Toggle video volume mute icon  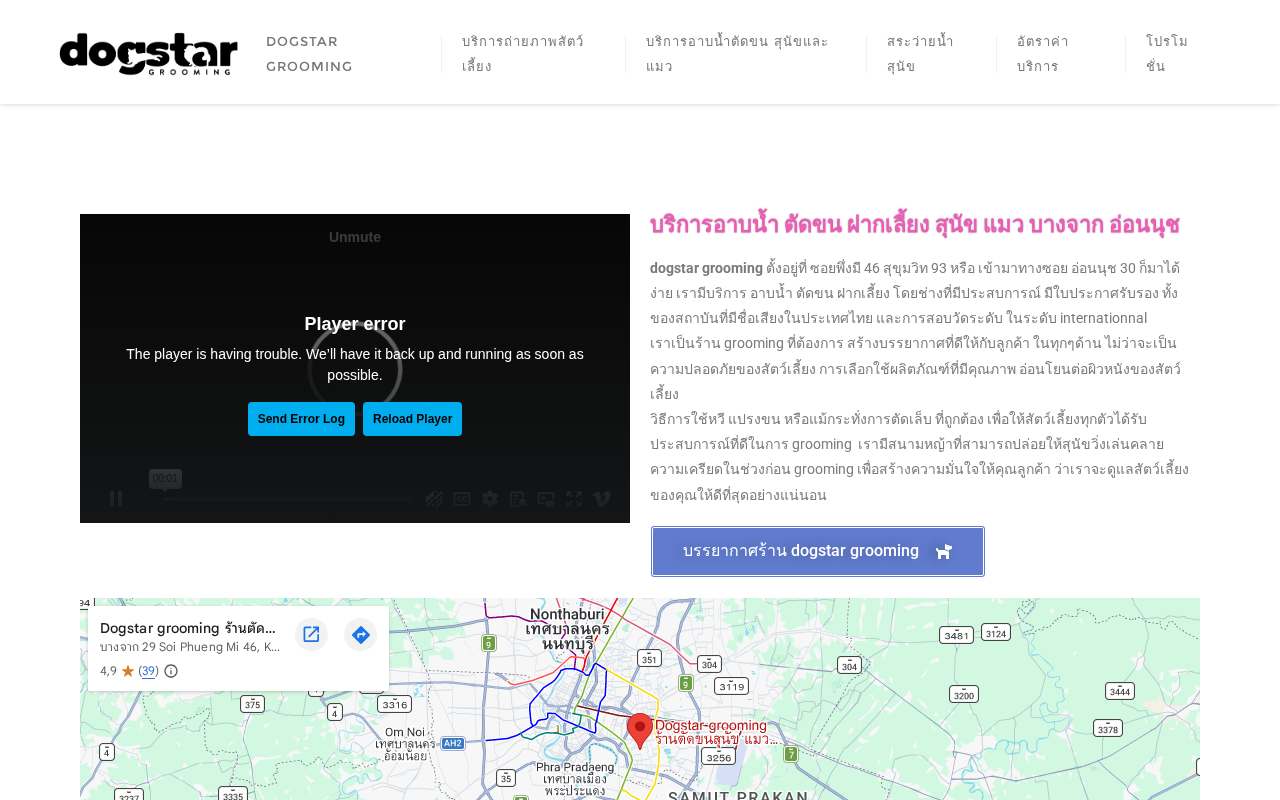(x=434, y=499)
